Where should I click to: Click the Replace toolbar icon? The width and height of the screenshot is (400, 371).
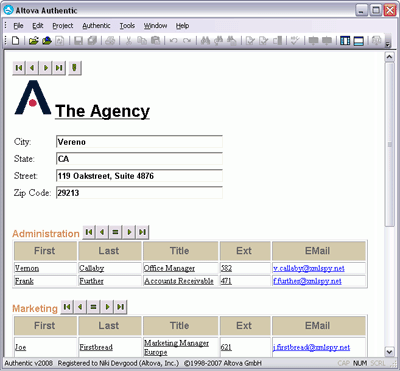click(x=232, y=41)
